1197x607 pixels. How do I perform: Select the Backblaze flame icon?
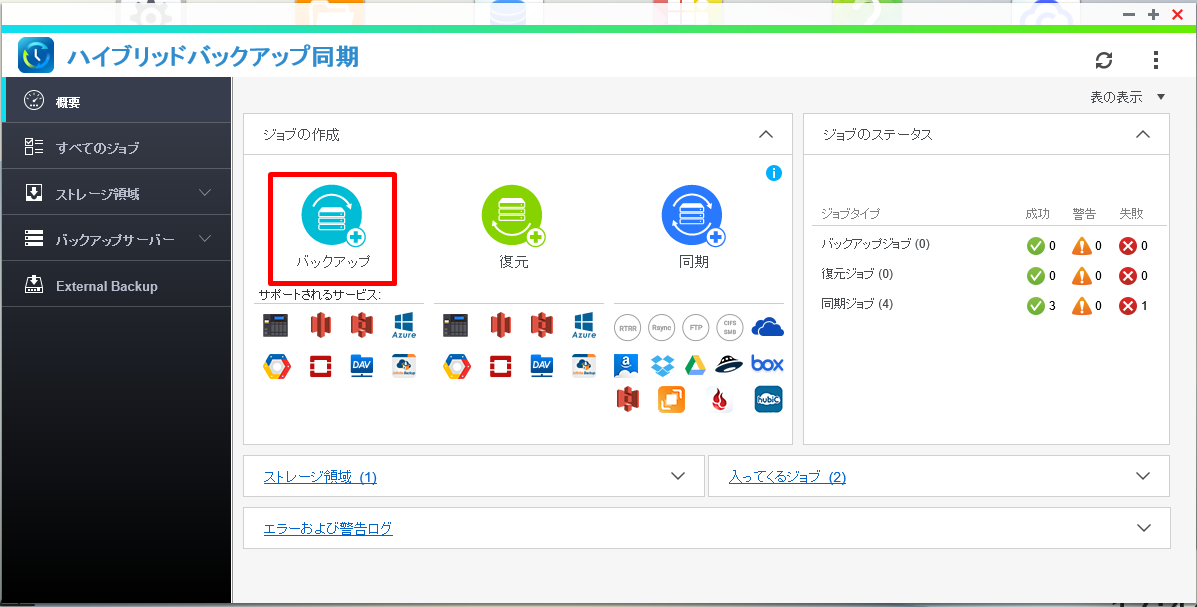pos(720,400)
